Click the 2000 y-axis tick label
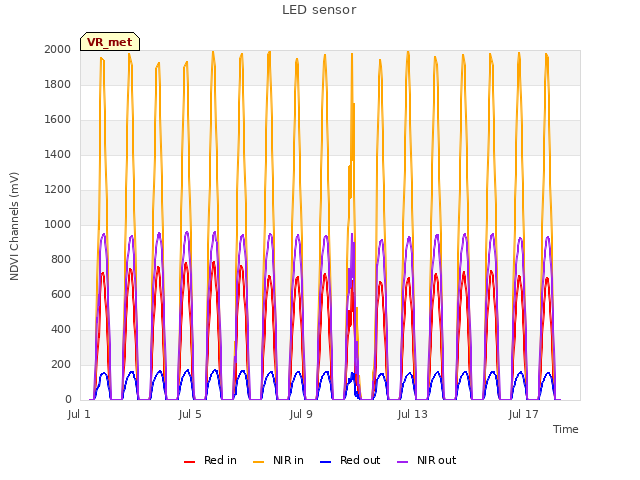This screenshot has height=480, width=640. point(58,49)
